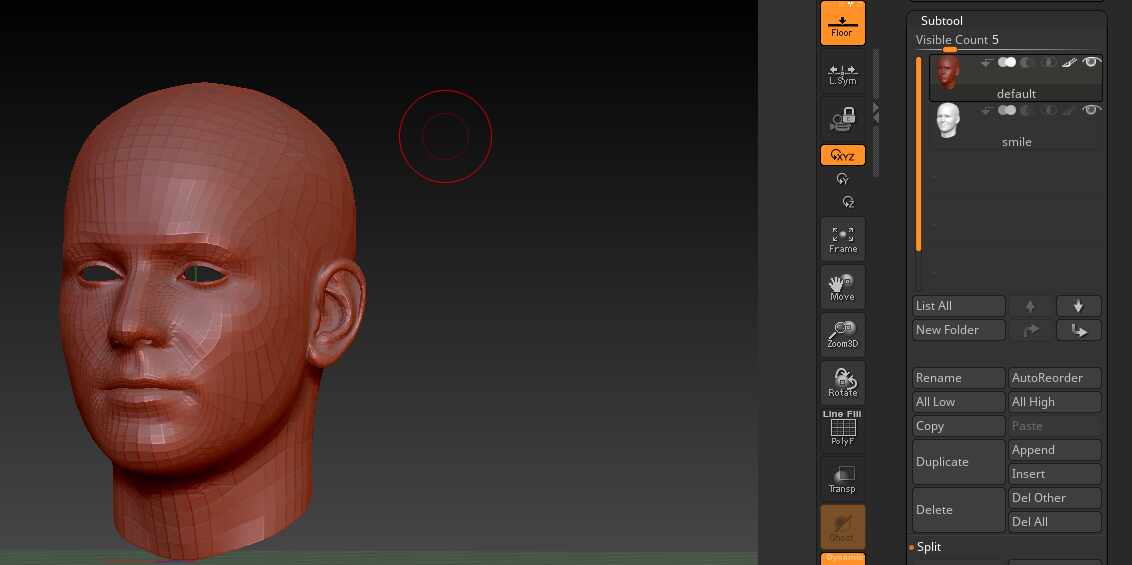
Task: Move subtool down with arrow button
Action: (1078, 306)
